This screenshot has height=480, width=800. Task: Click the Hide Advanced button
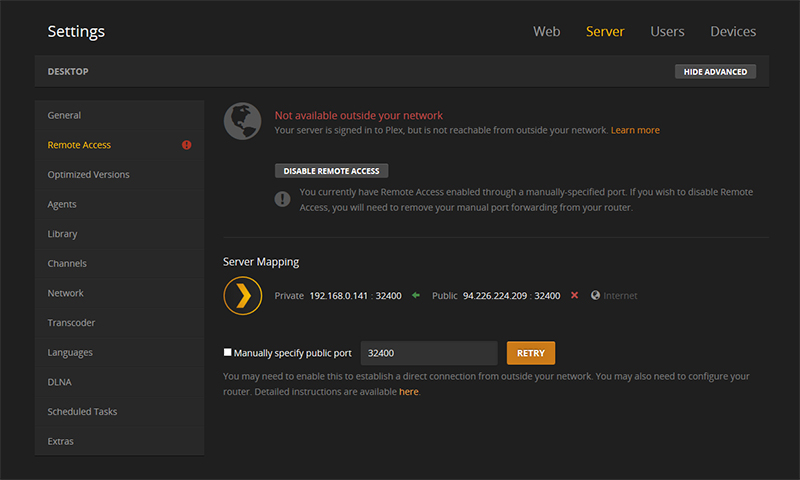(x=715, y=71)
